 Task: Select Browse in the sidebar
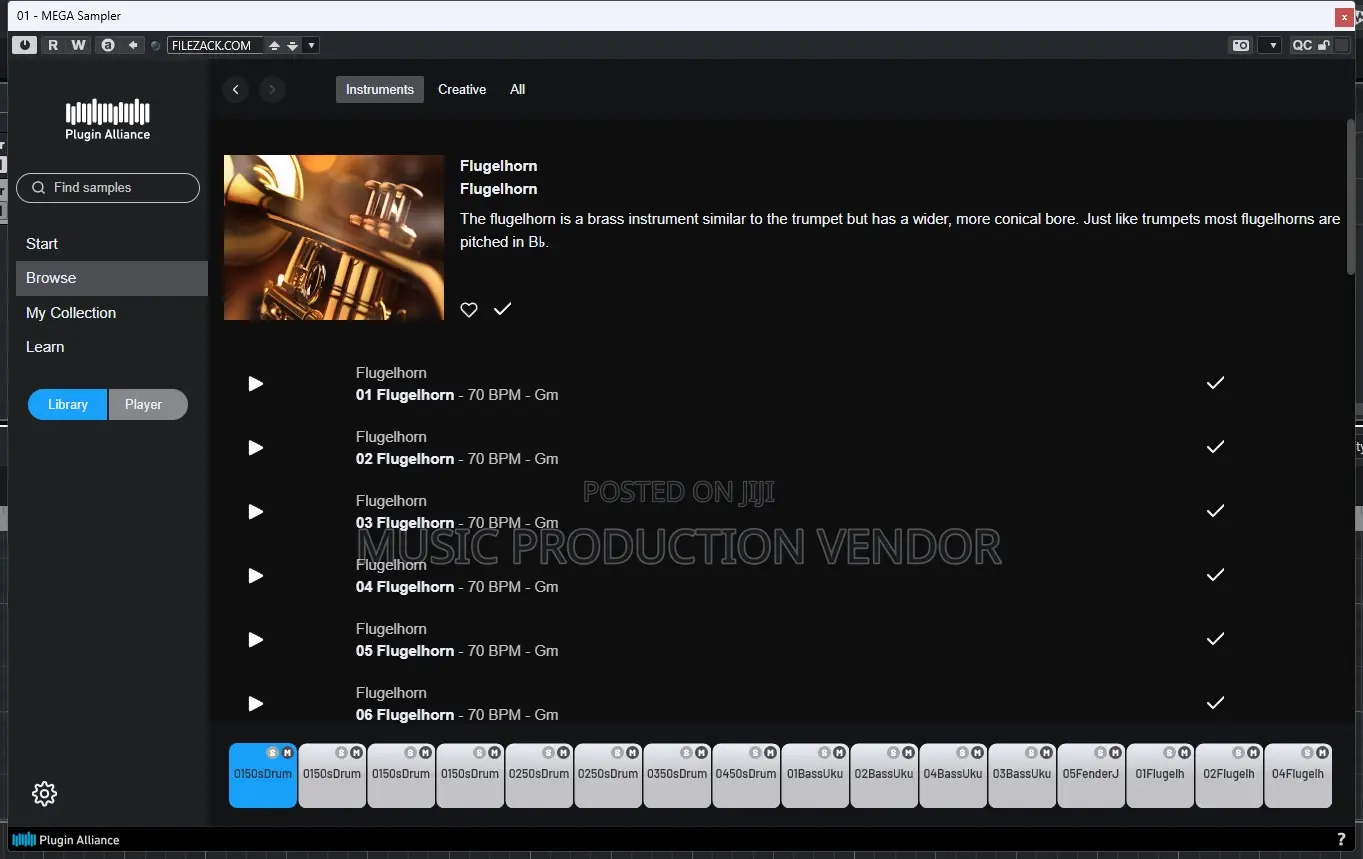112,278
